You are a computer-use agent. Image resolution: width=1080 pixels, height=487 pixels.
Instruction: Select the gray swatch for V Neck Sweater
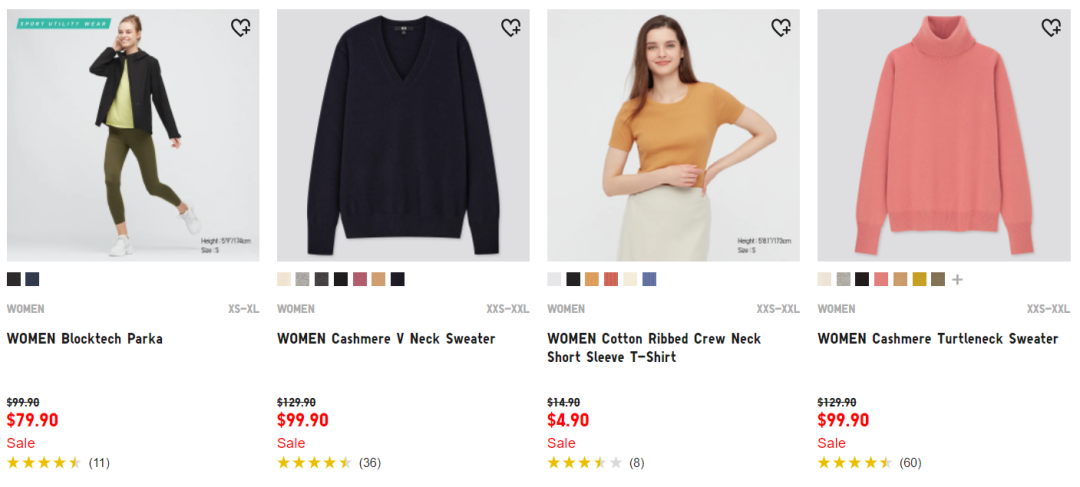point(302,279)
